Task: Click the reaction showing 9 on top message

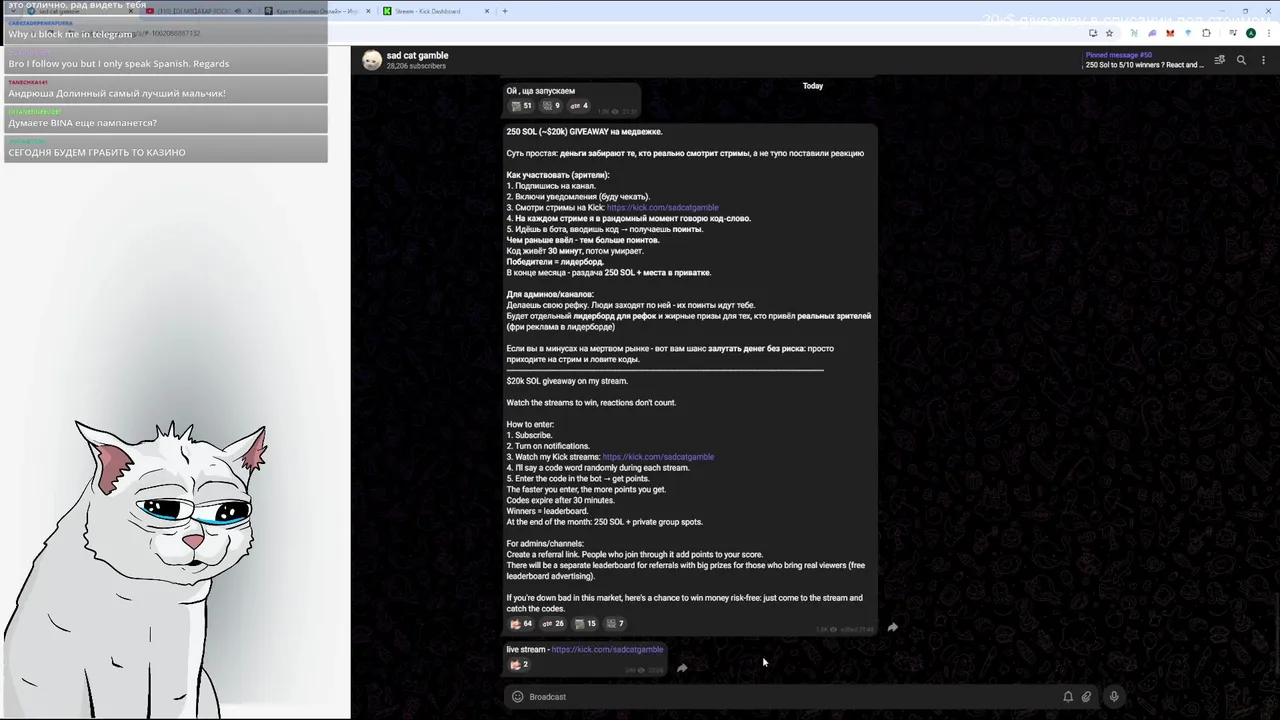Action: (x=551, y=106)
